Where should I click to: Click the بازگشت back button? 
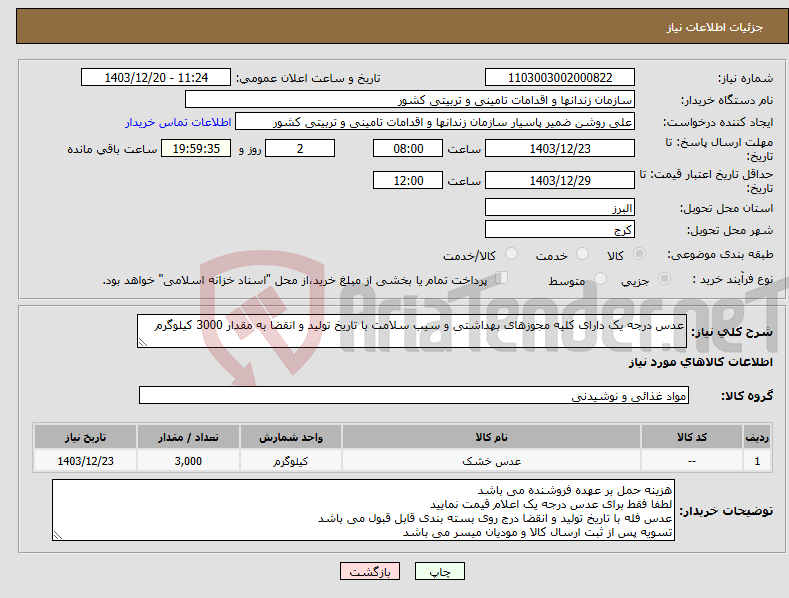click(370, 571)
